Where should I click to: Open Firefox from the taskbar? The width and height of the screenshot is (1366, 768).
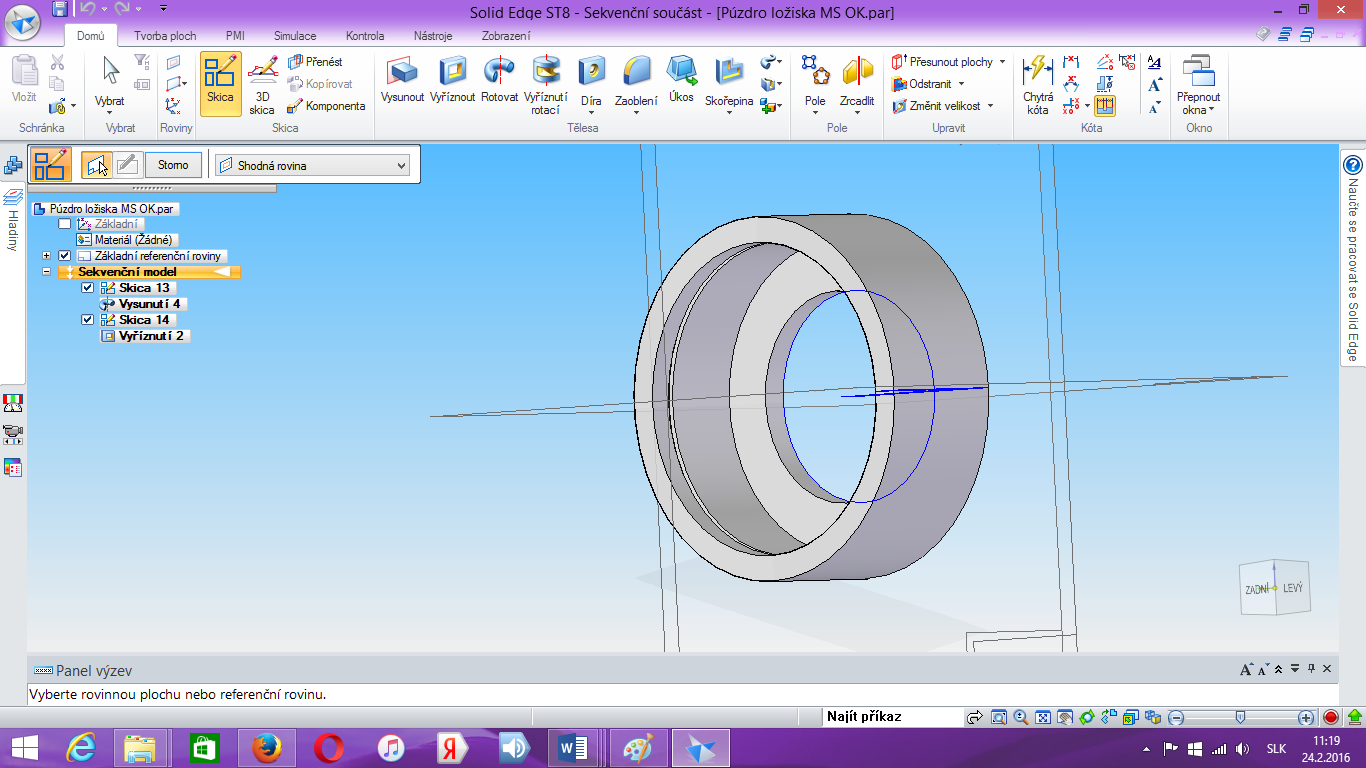point(267,747)
